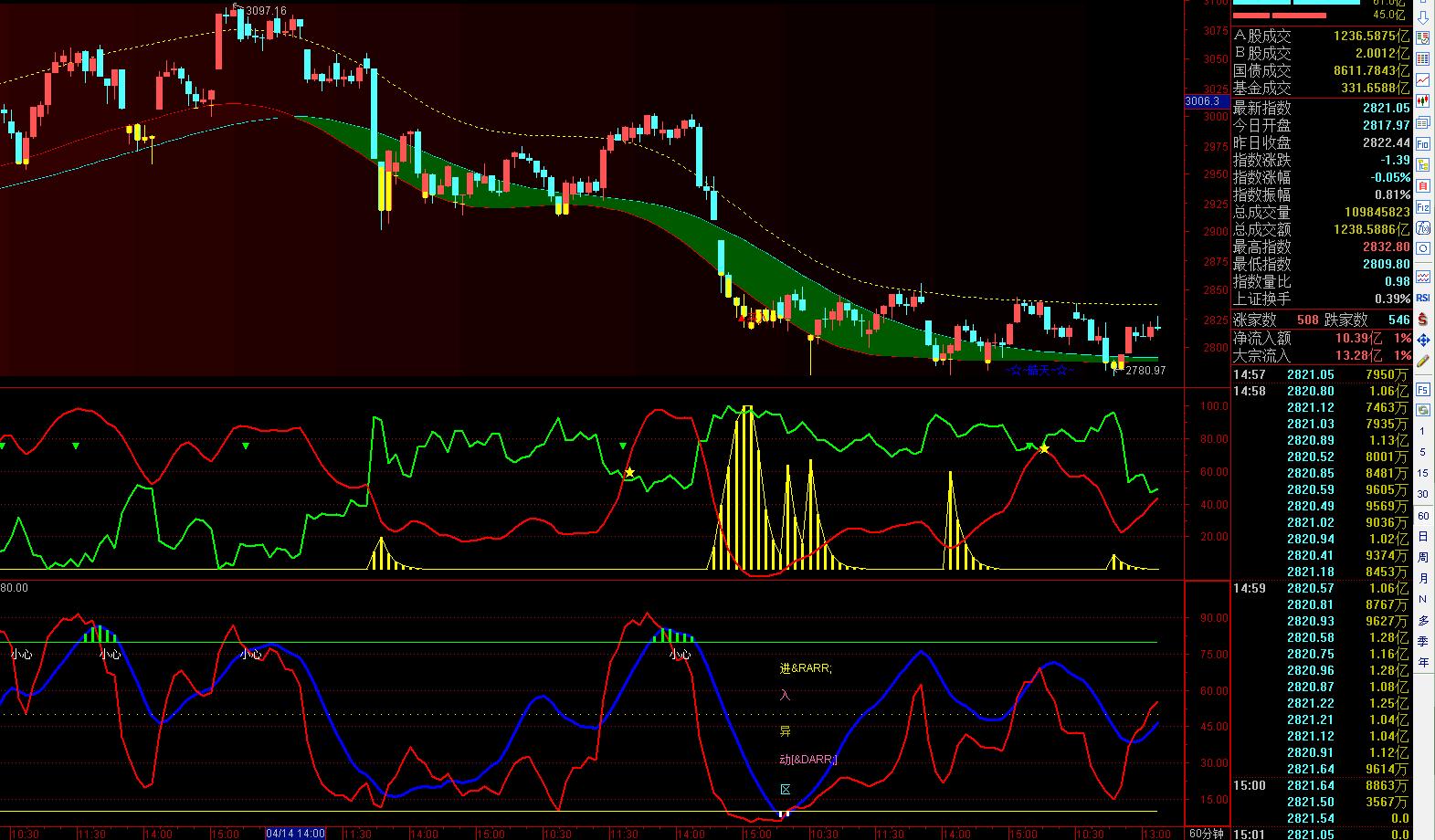
Task: Click the 04/14 14:00 time marker
Action: pyautogui.click(x=294, y=834)
